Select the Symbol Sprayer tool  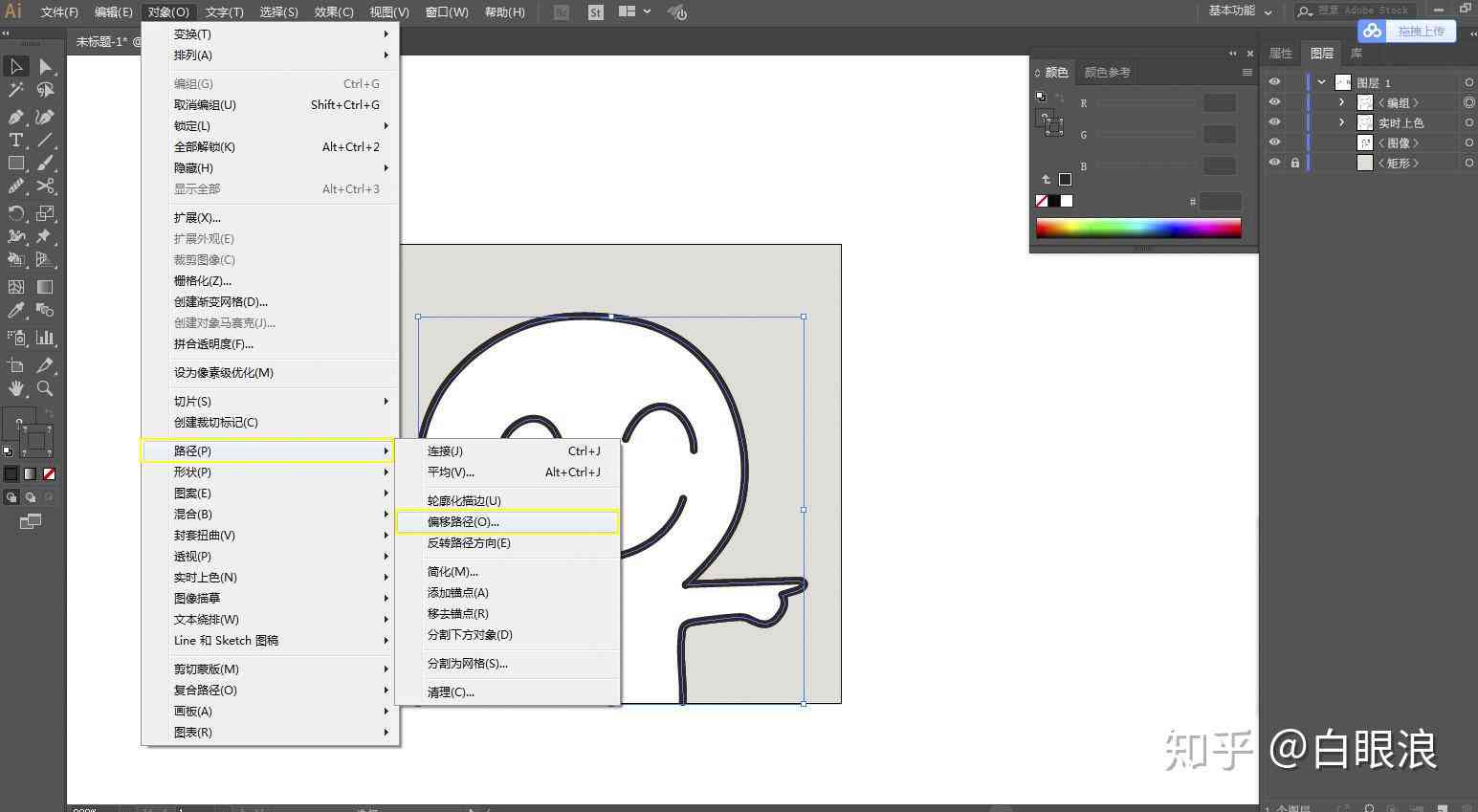16,338
